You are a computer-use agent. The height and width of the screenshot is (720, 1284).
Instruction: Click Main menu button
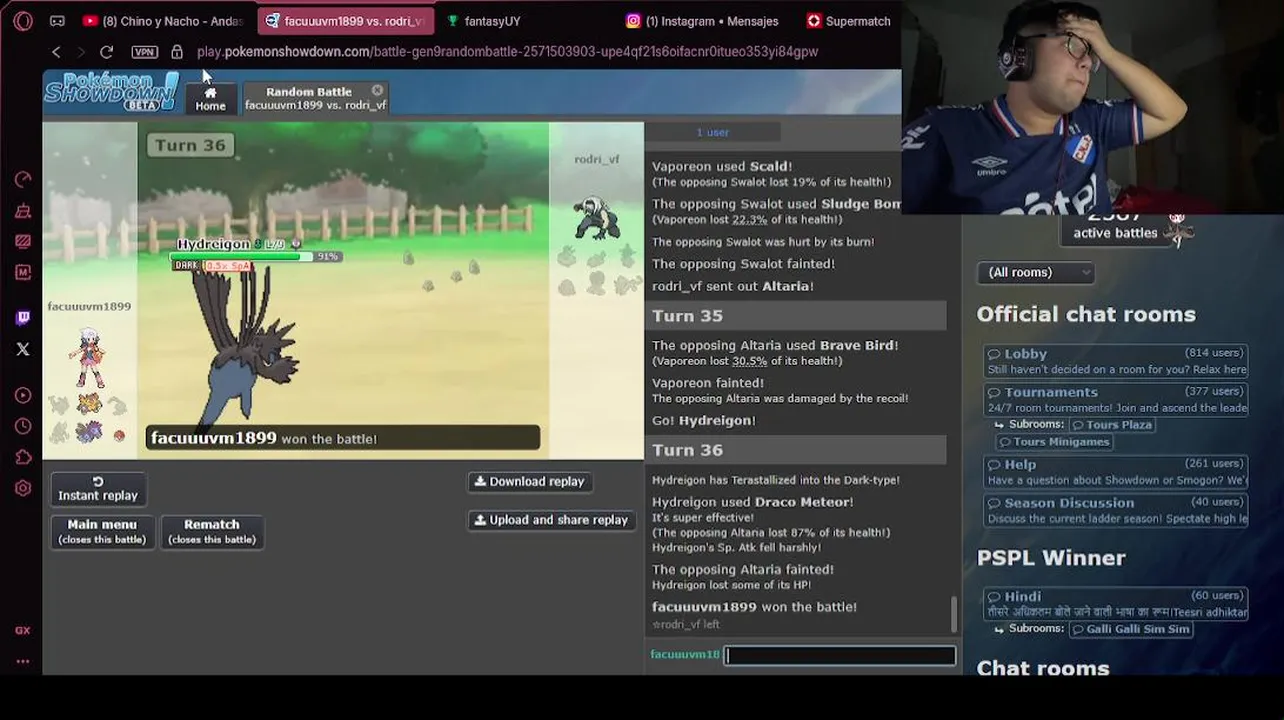pyautogui.click(x=102, y=531)
